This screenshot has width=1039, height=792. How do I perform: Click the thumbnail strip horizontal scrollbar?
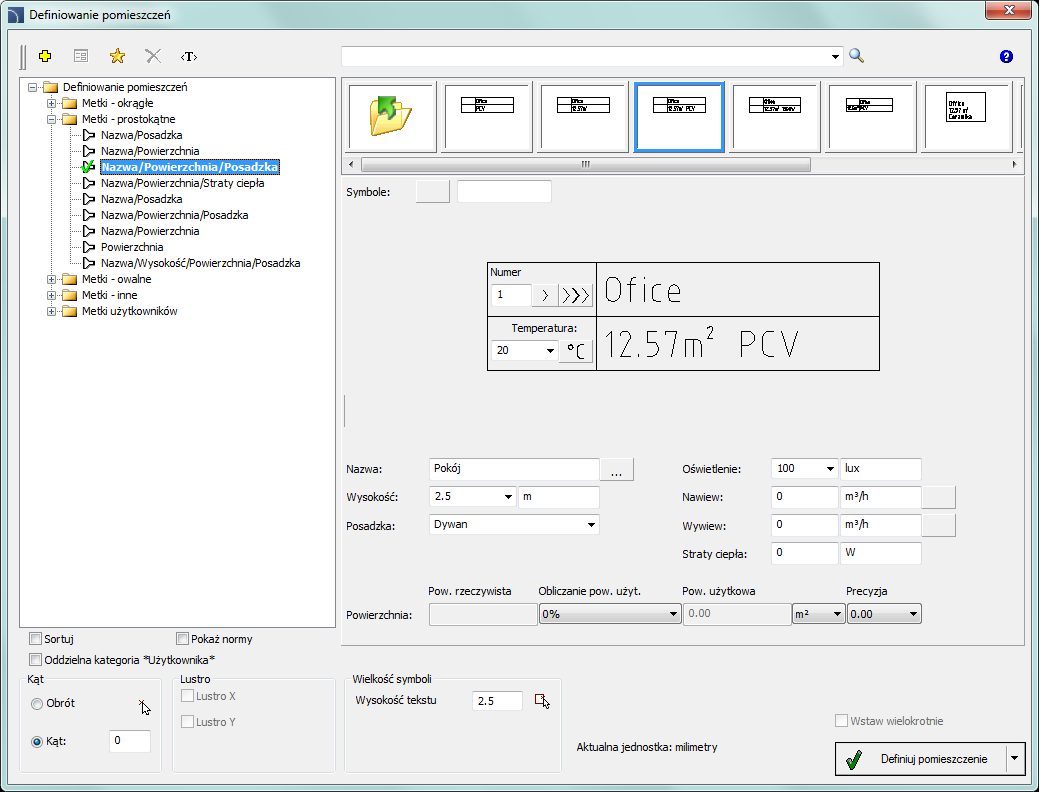pos(586,164)
